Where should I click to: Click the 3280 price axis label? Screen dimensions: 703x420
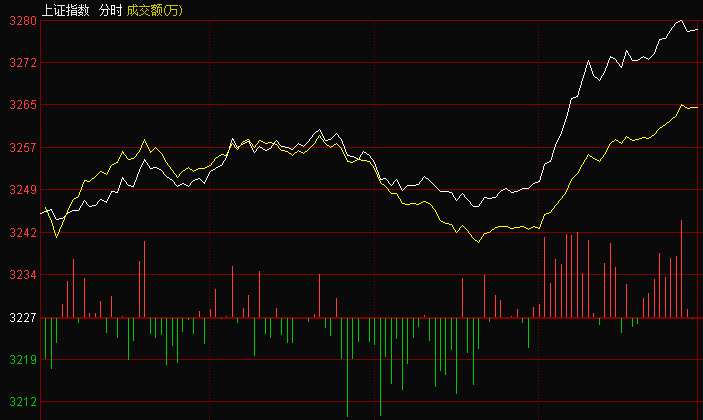[x=23, y=21]
